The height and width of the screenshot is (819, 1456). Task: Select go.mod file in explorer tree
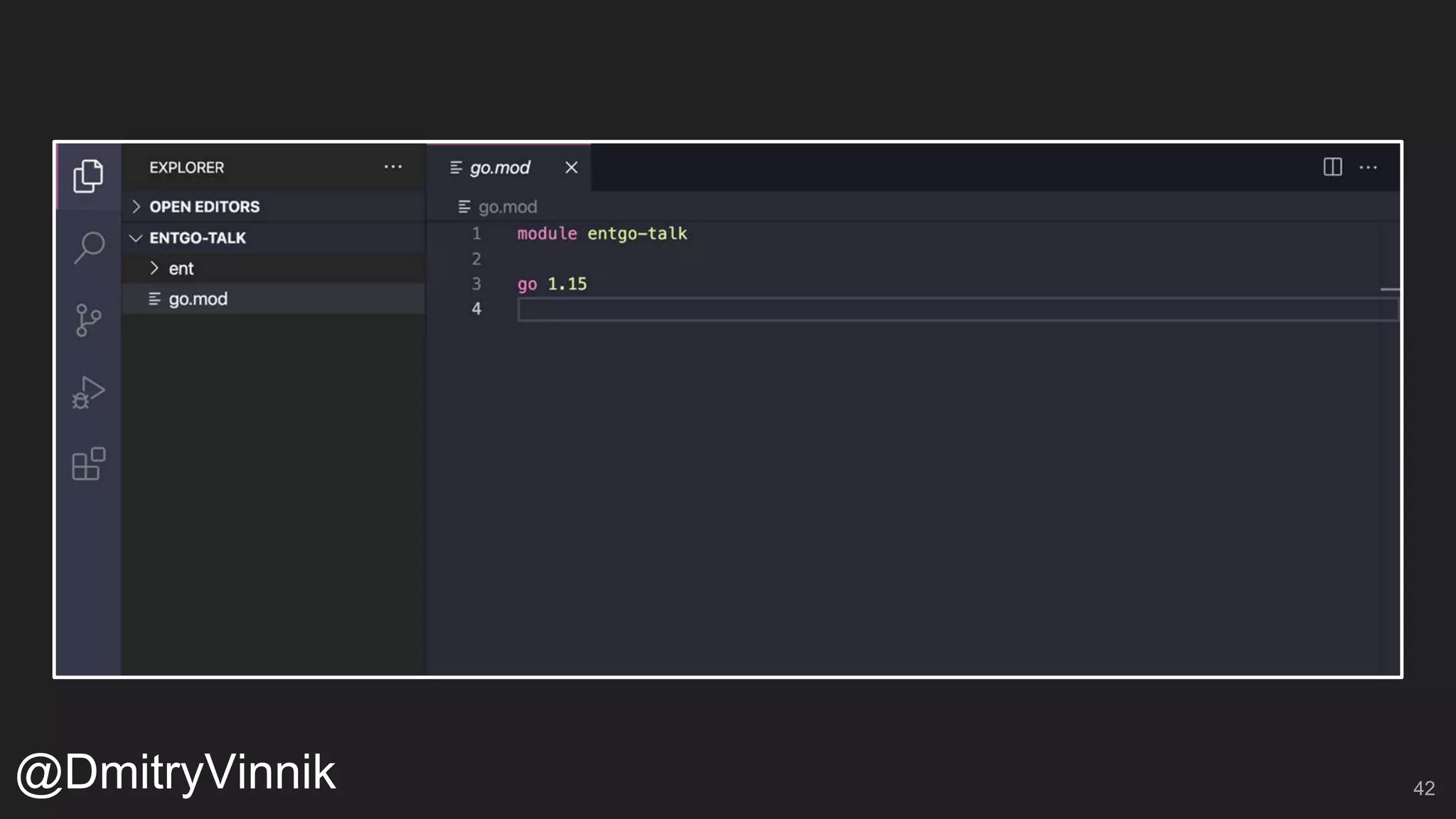[x=198, y=299]
